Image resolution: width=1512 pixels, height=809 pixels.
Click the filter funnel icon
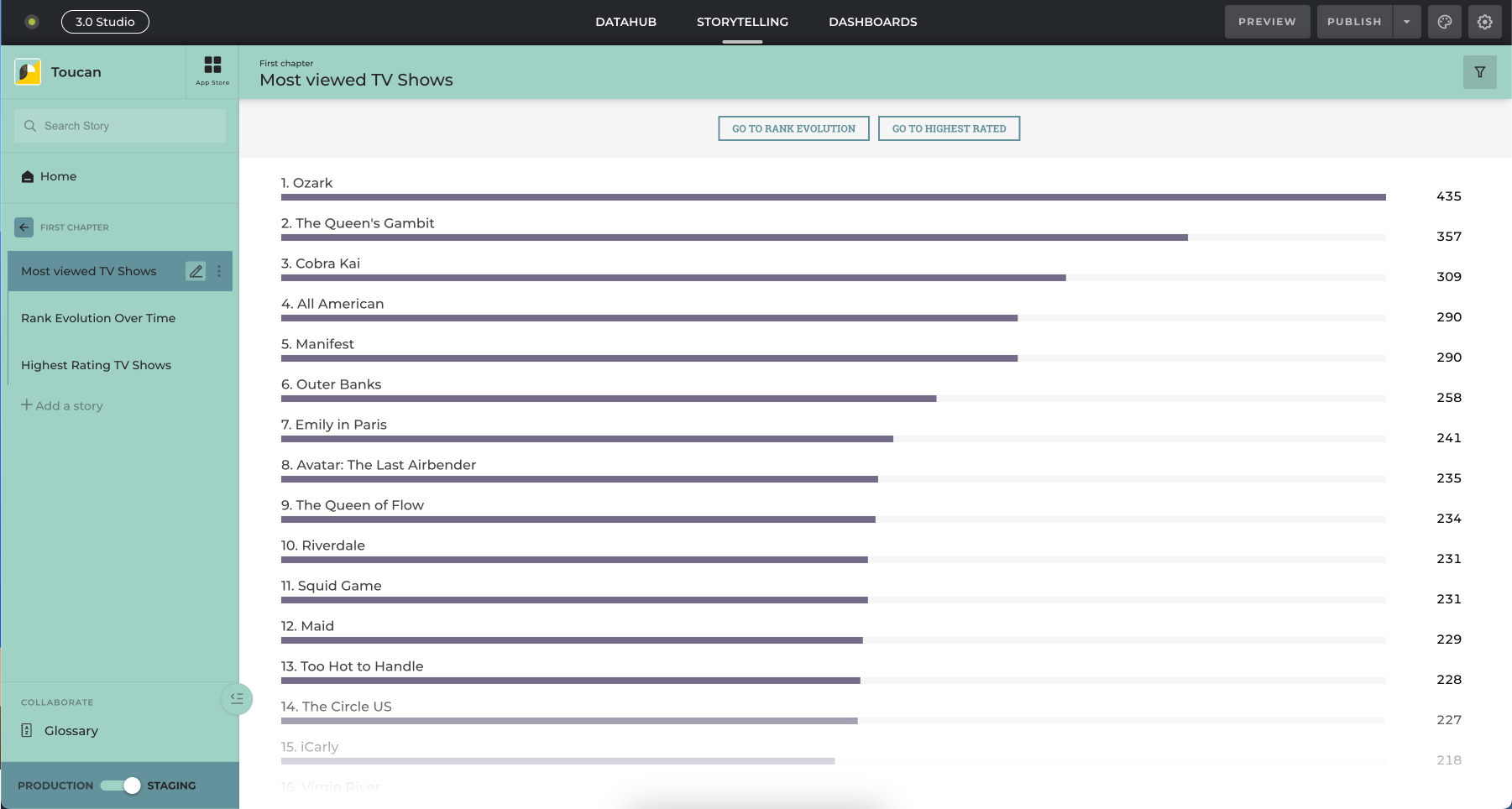click(x=1479, y=72)
